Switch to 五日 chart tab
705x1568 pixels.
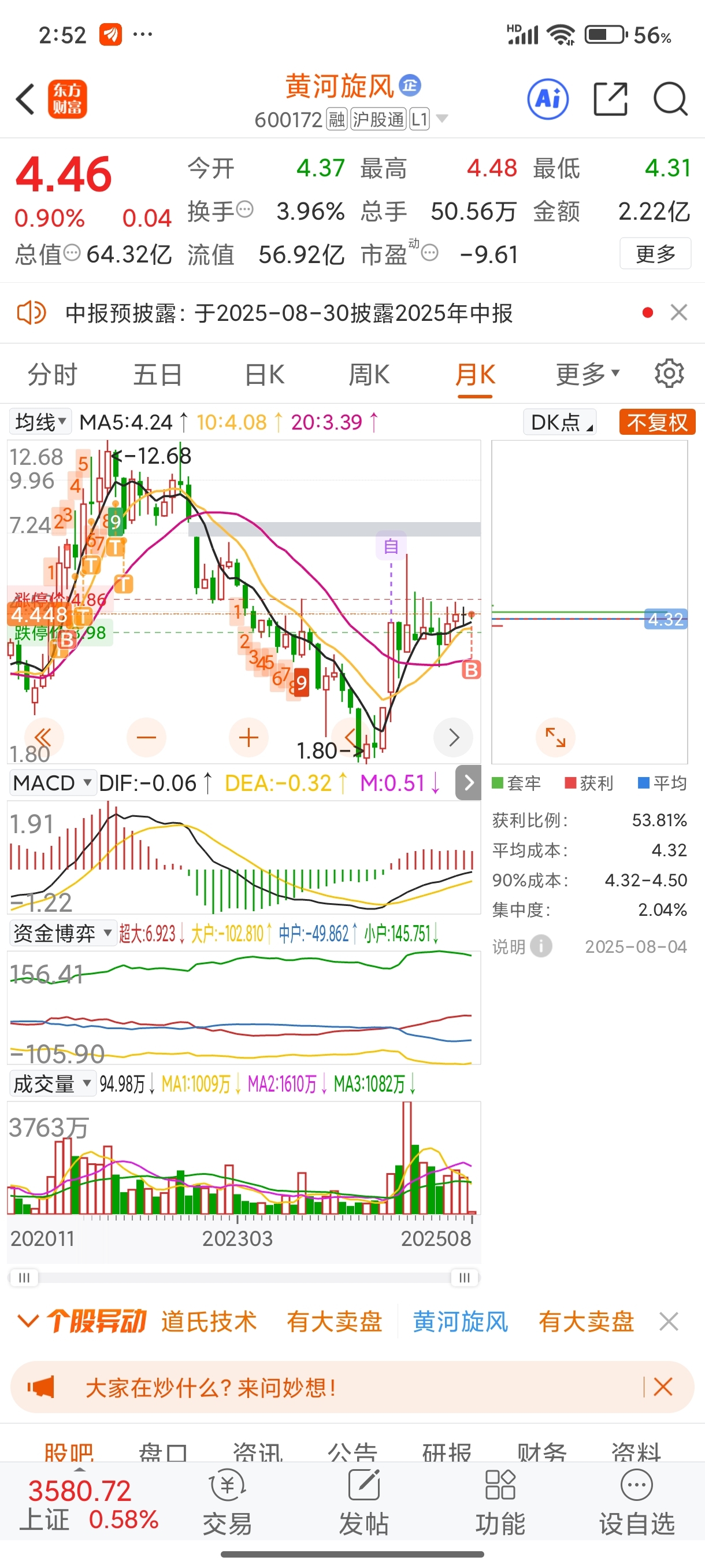[x=158, y=373]
